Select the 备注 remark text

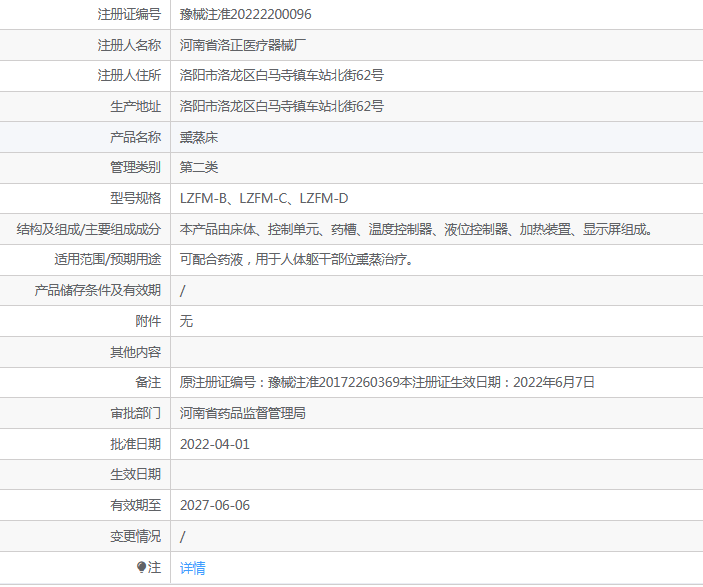coord(387,382)
